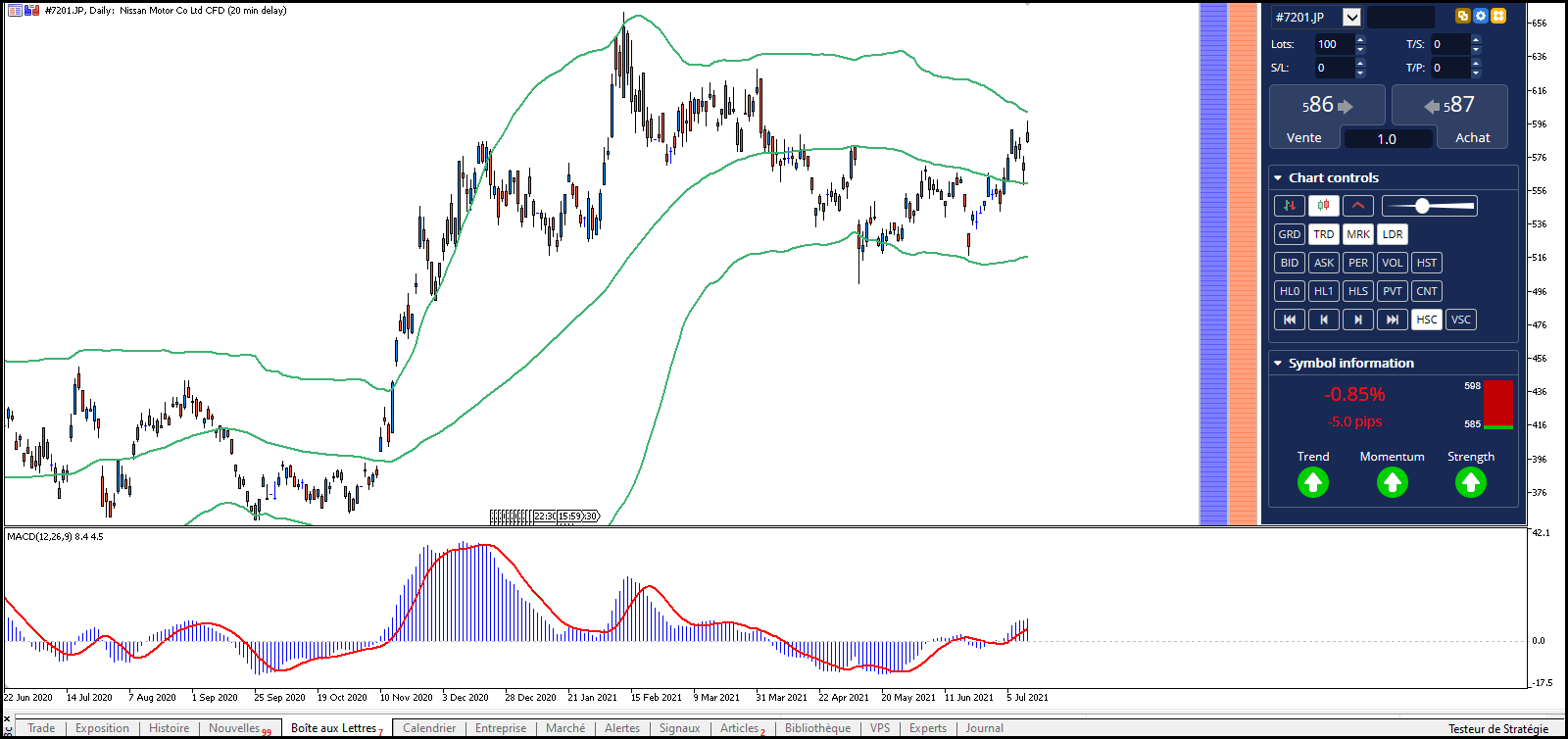The width and height of the screenshot is (1568, 739).
Task: Open the #7201.JP symbol dropdown
Action: (1352, 17)
